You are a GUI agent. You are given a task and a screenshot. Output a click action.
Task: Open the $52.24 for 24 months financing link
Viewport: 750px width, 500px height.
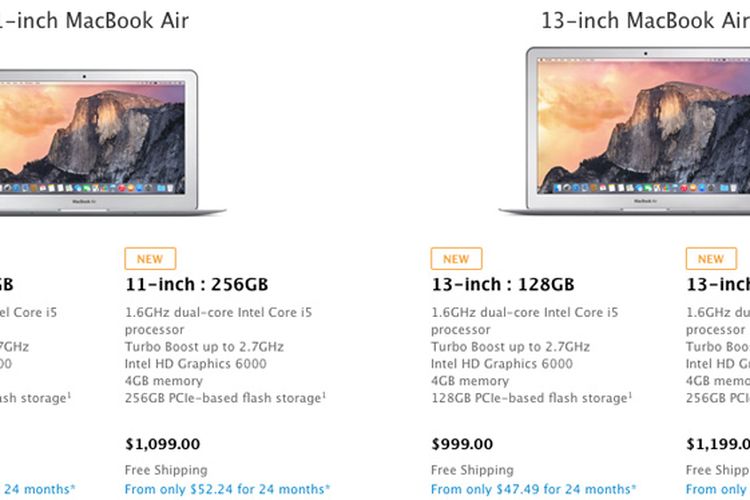coord(227,489)
